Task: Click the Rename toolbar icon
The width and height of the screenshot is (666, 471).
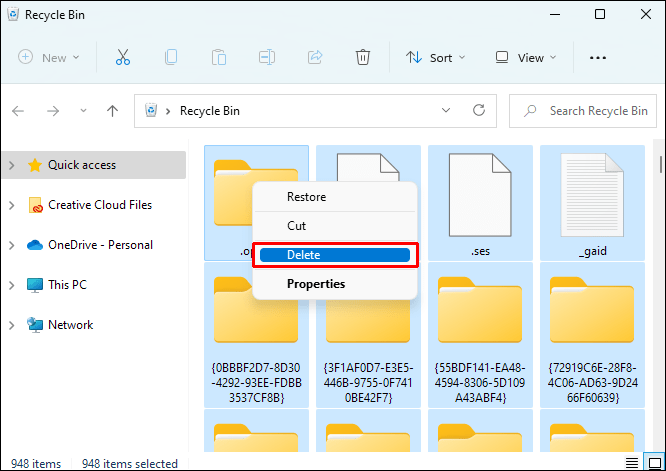Action: point(267,57)
